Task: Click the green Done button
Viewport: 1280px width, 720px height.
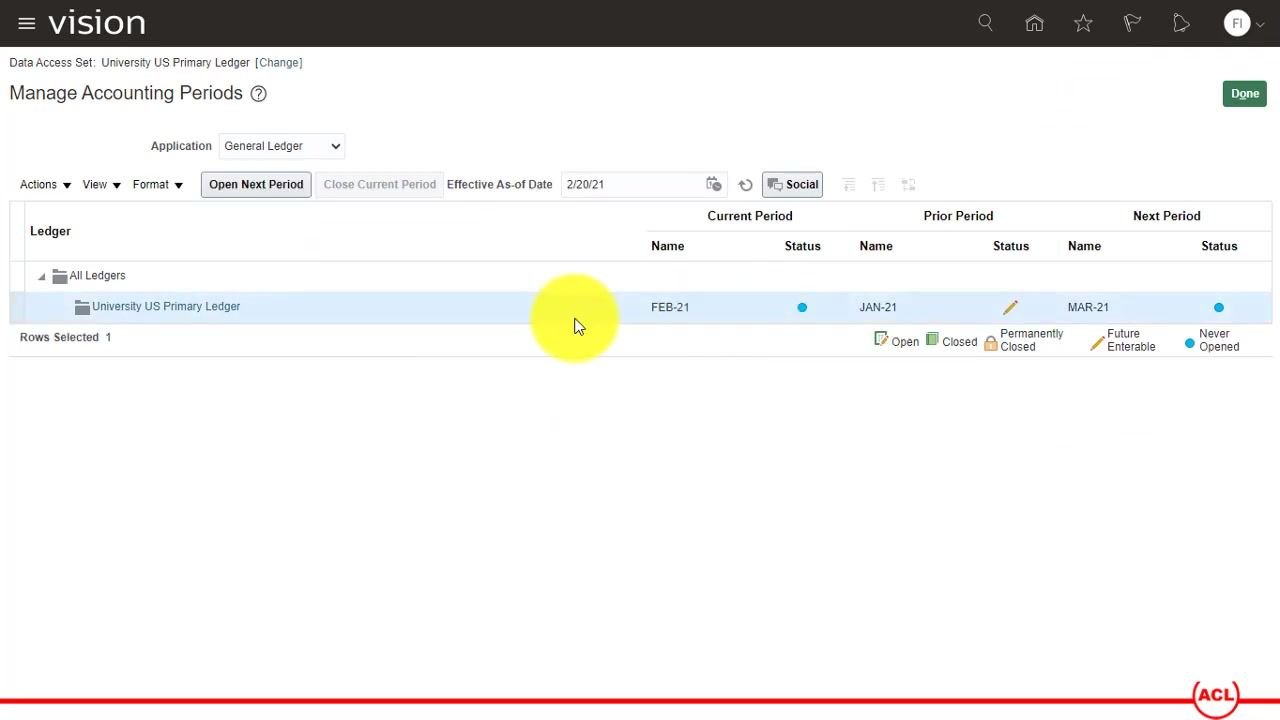Action: tap(1245, 94)
